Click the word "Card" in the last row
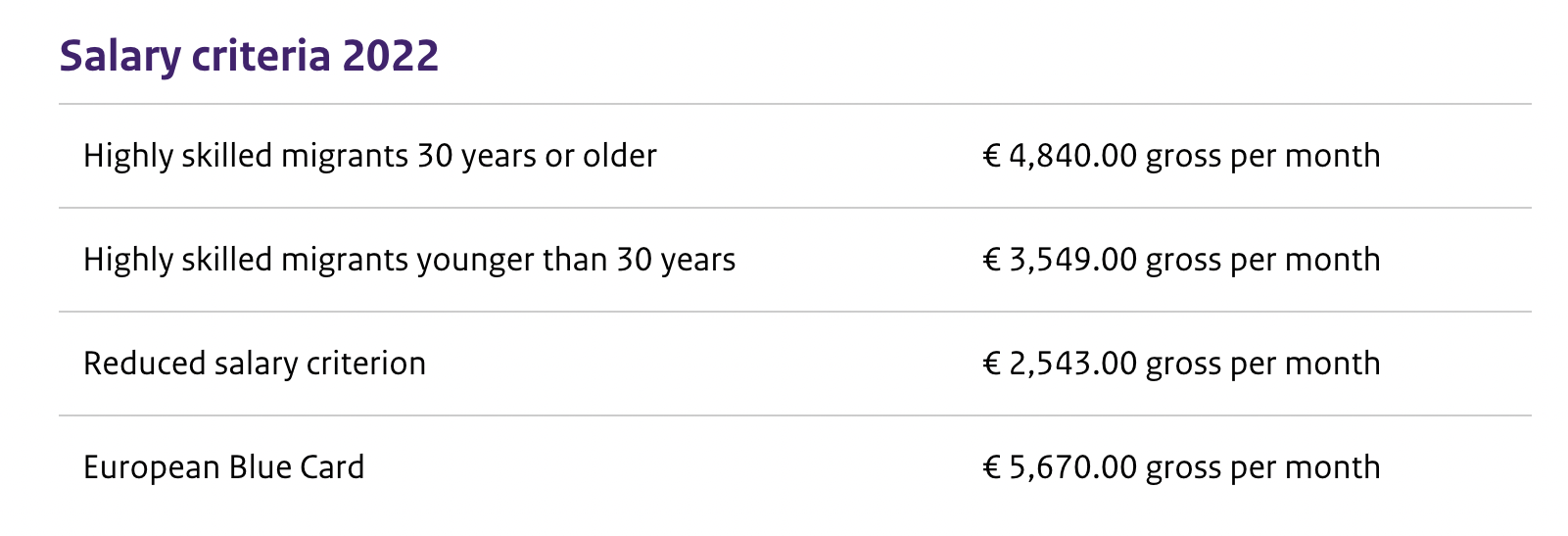Image resolution: width=1568 pixels, height=536 pixels. [332, 467]
